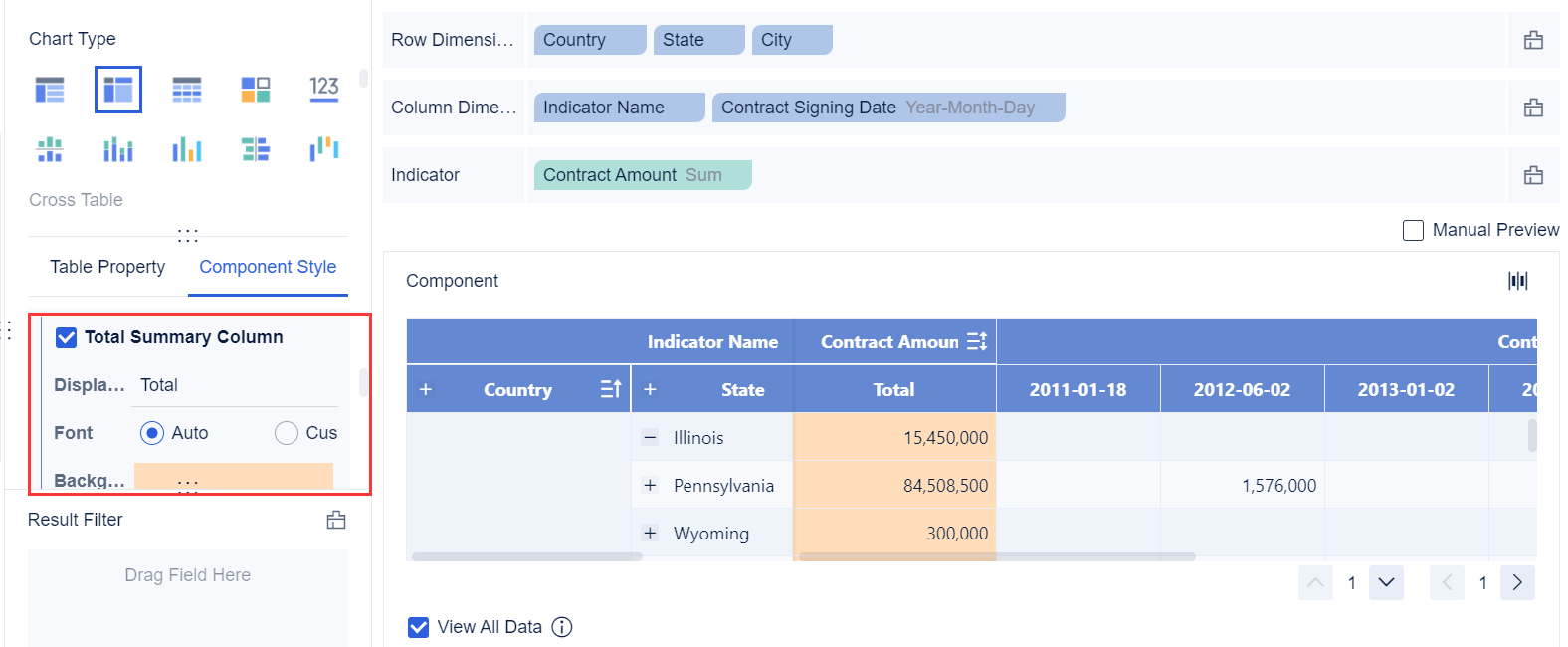Go to the next horizontal page
This screenshot has height=647, width=1568.
point(1517,582)
